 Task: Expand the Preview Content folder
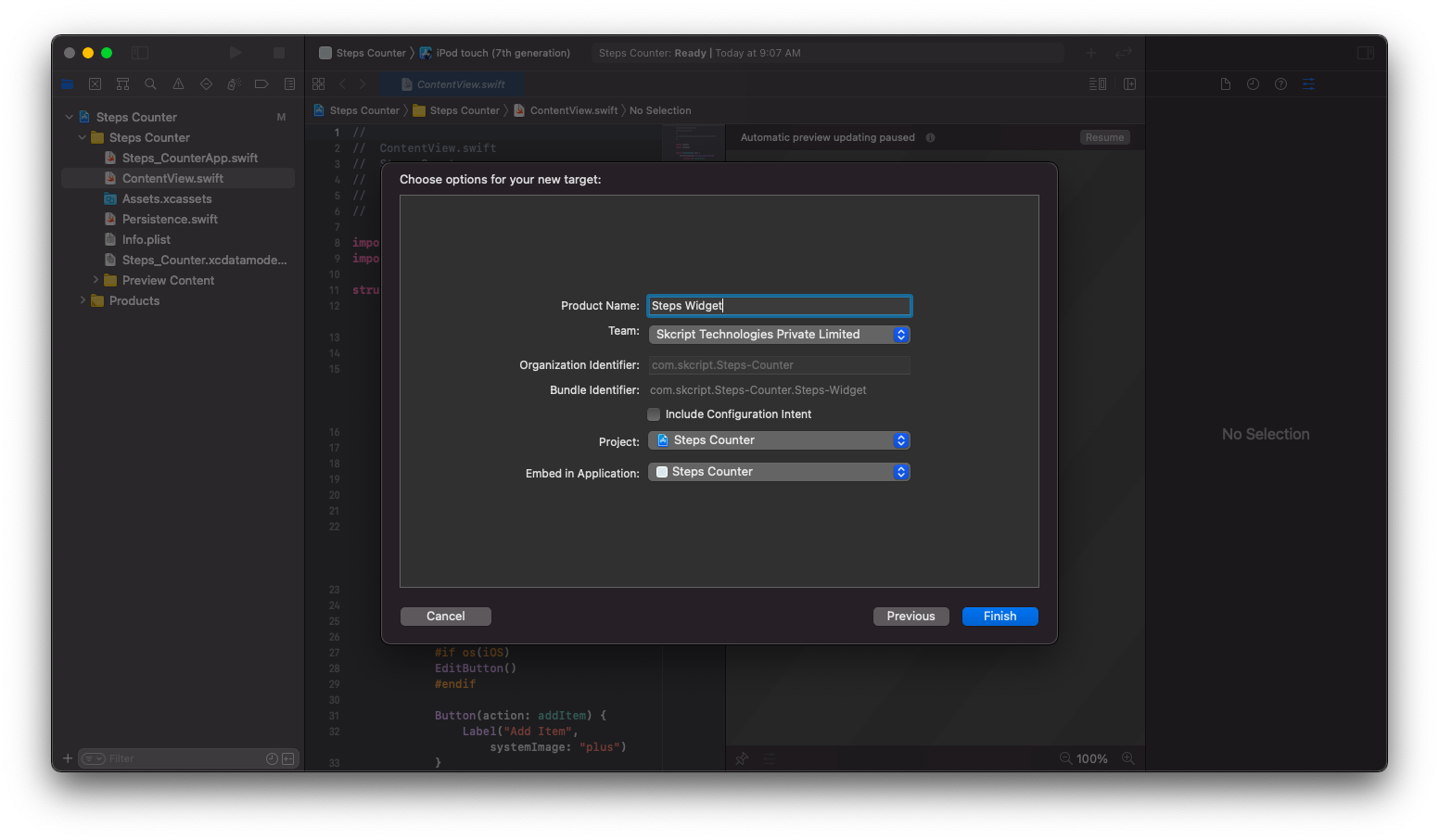click(96, 280)
